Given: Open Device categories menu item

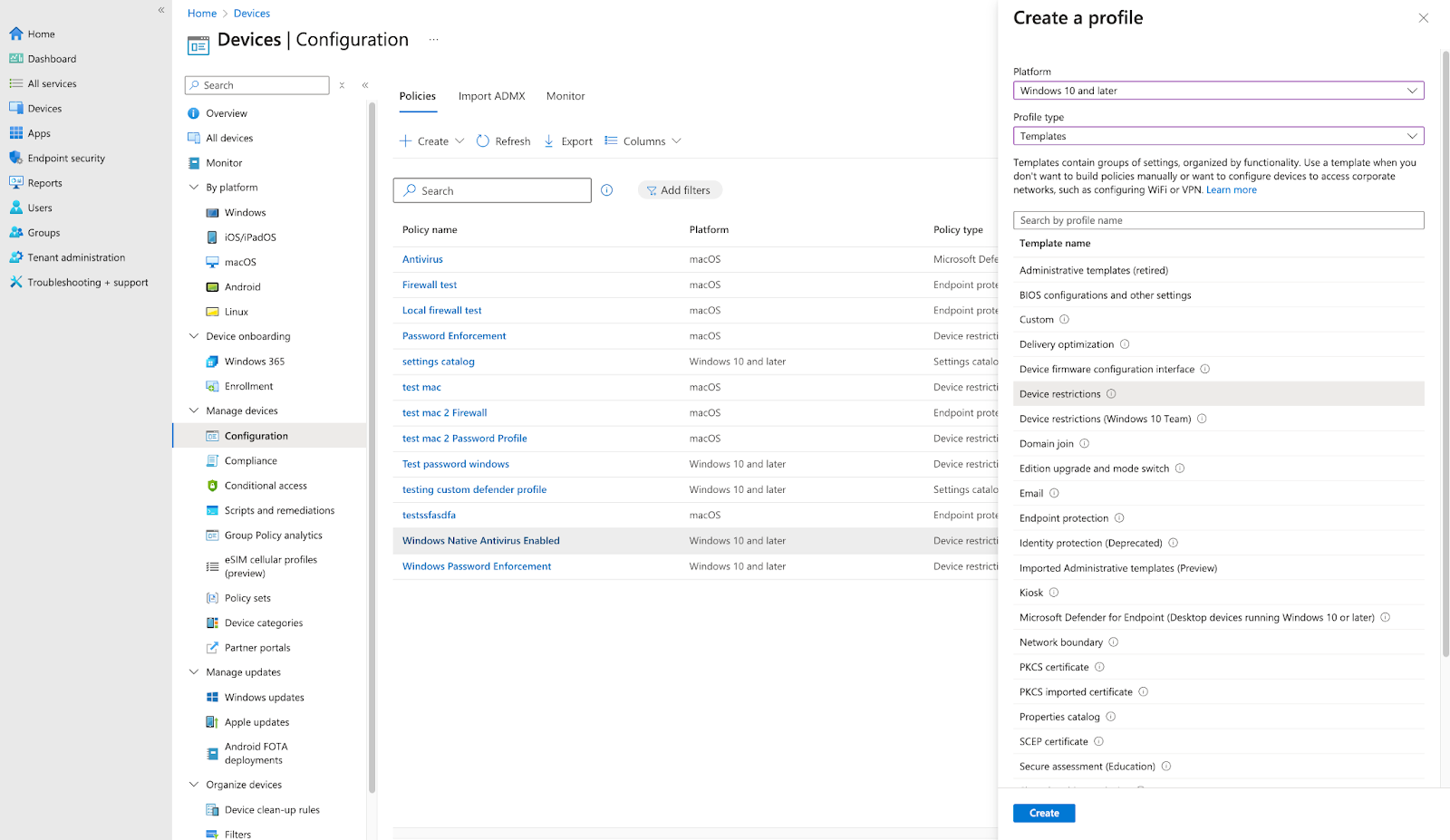Looking at the screenshot, I should pos(264,623).
